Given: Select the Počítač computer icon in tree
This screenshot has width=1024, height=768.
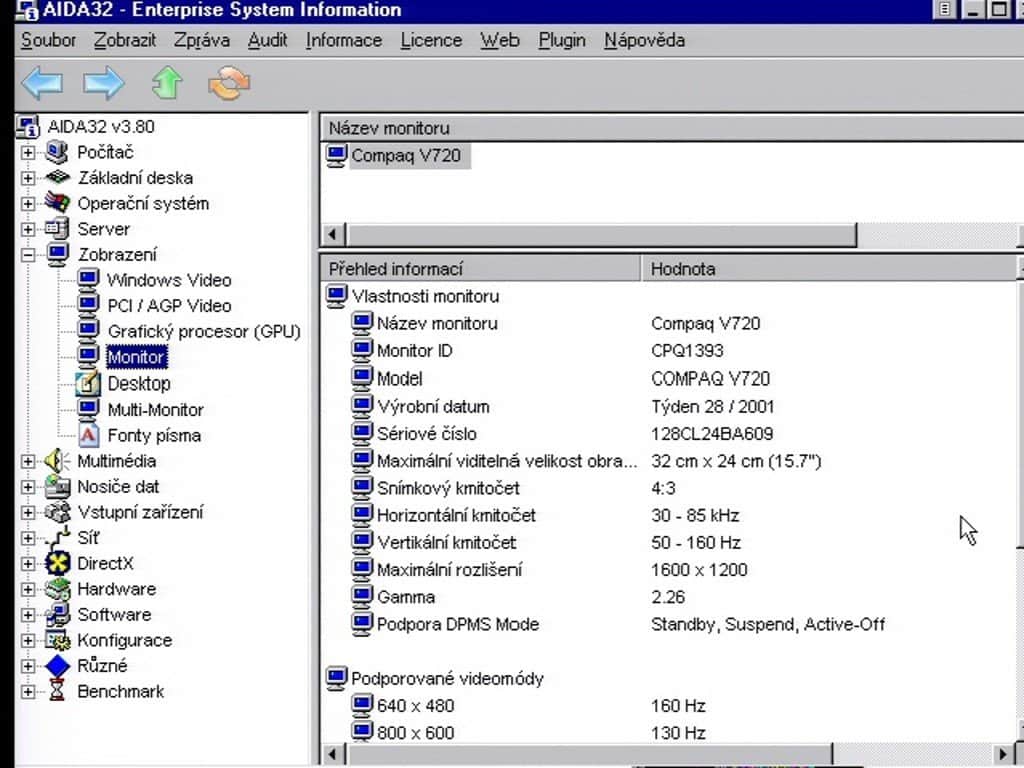Looking at the screenshot, I should pos(57,152).
